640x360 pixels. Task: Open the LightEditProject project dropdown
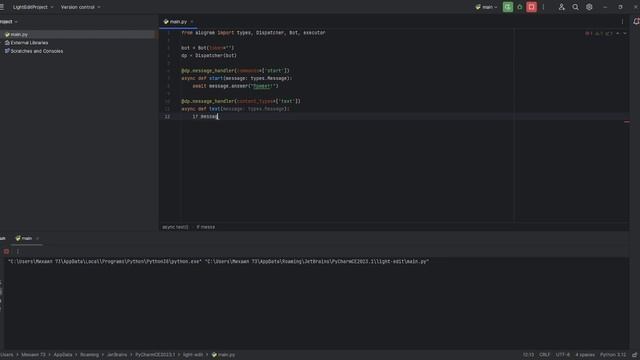[33, 7]
